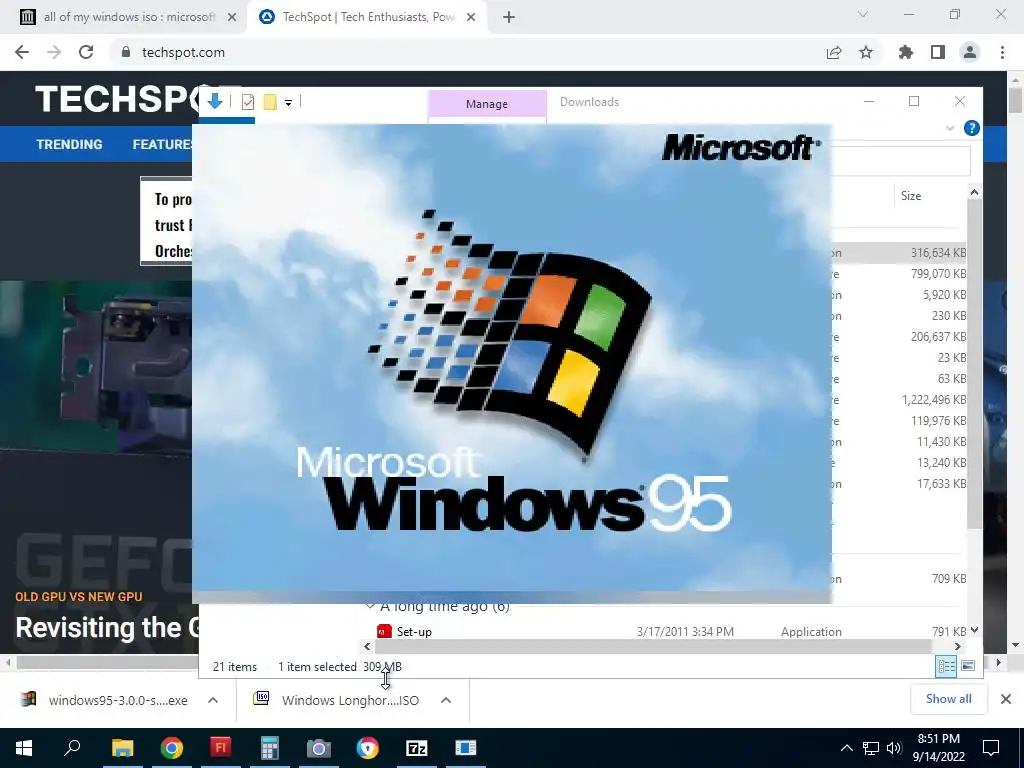Viewport: 1024px width, 768px height.
Task: Open the Chrome profile avatar
Action: click(970, 52)
